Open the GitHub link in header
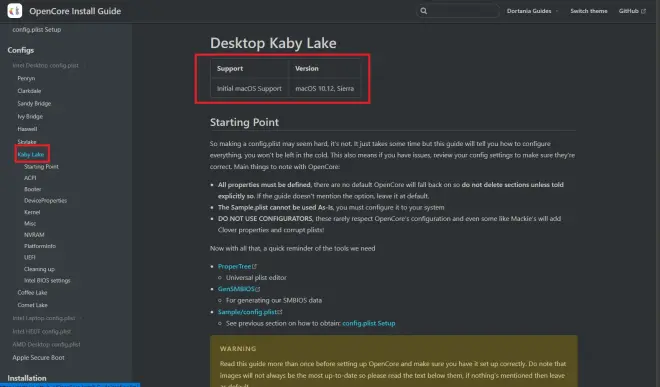660x387 pixels. (628, 11)
